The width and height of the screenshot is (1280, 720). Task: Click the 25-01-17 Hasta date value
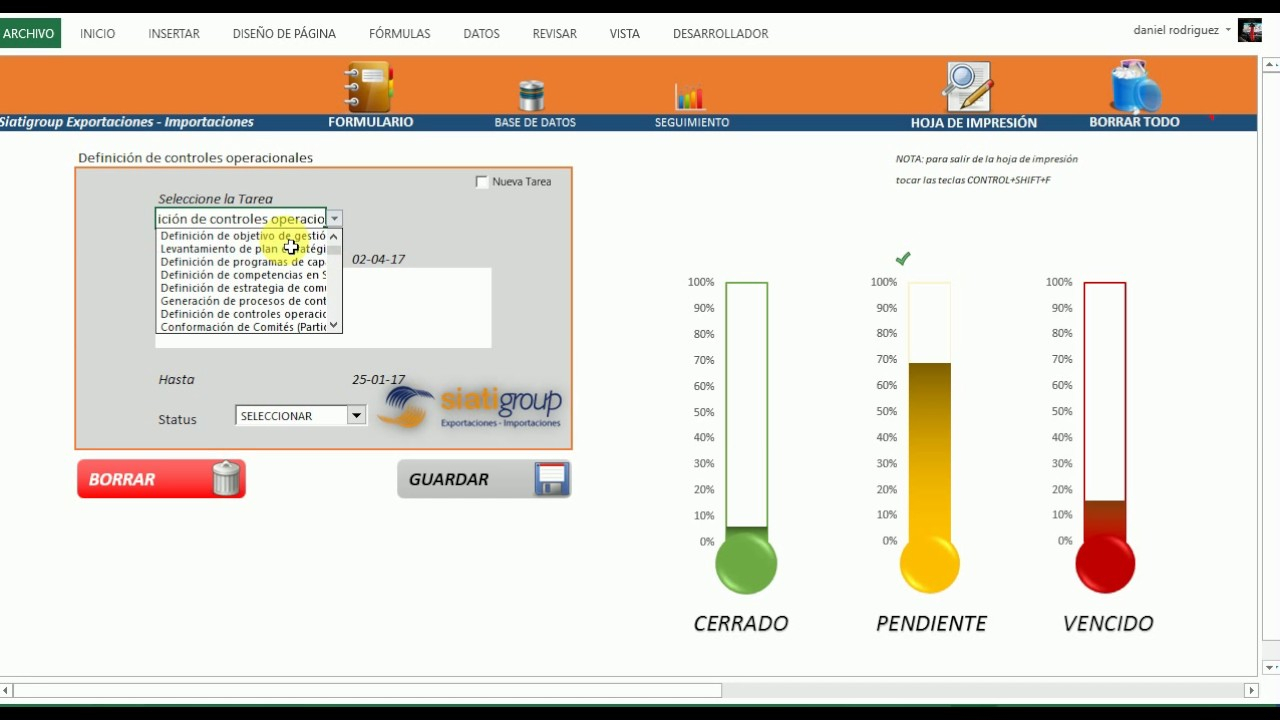click(378, 379)
